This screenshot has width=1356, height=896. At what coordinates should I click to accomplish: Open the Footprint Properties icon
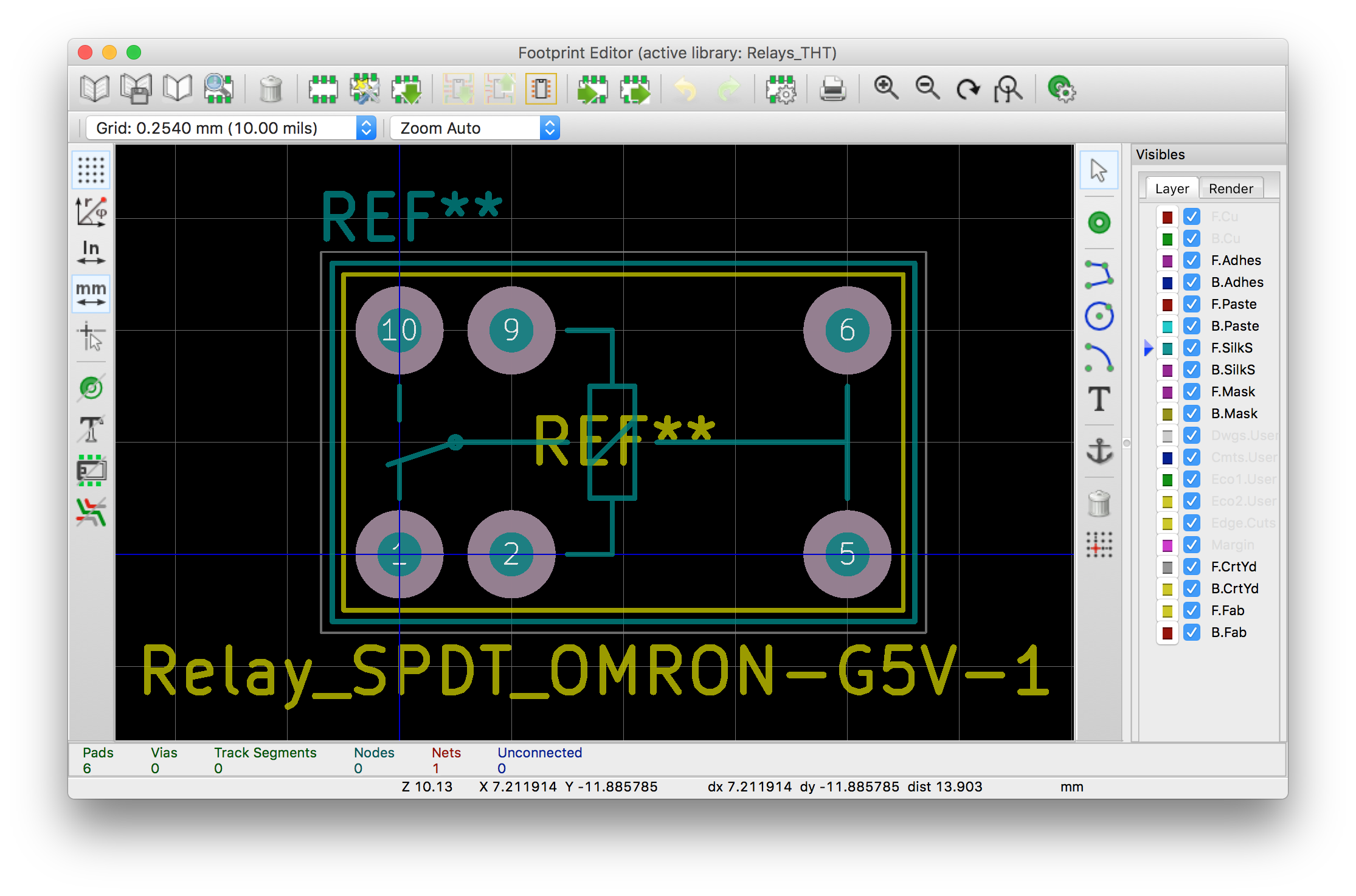click(x=781, y=89)
